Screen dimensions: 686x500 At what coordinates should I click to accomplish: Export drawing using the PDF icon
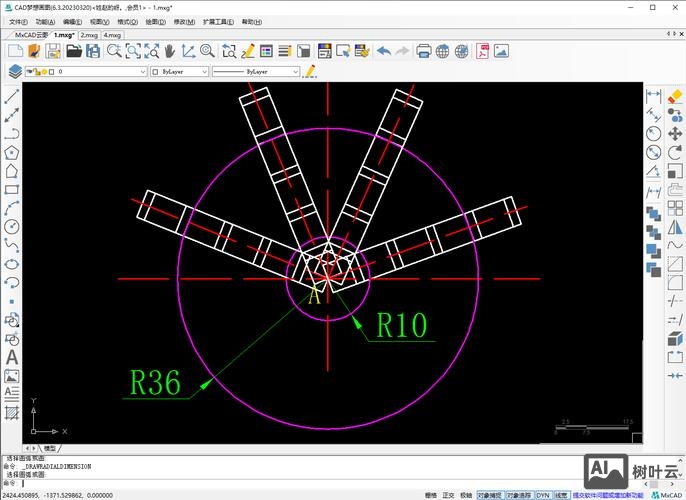[x=482, y=51]
